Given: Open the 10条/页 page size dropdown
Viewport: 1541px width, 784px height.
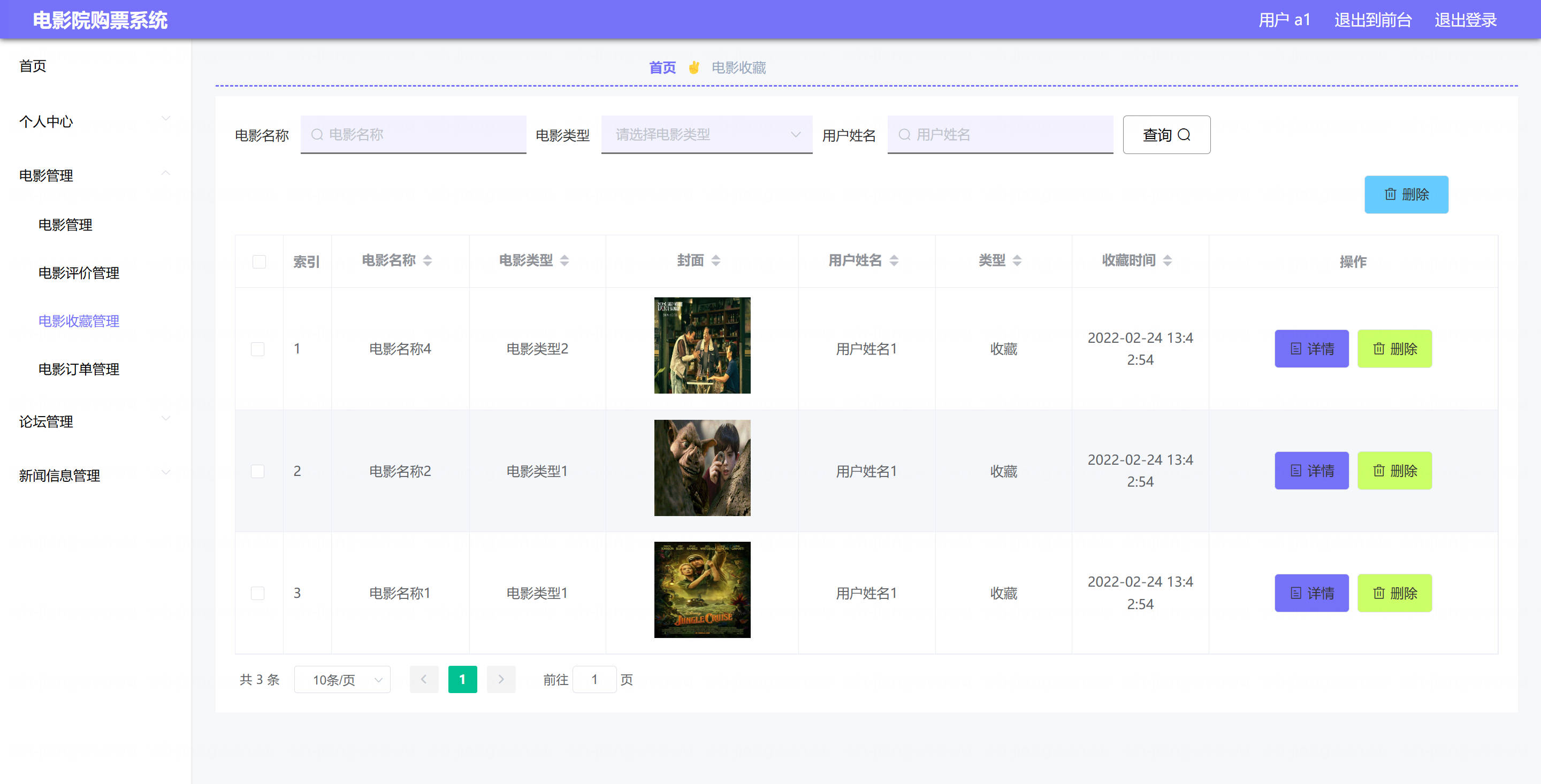Looking at the screenshot, I should pos(342,680).
